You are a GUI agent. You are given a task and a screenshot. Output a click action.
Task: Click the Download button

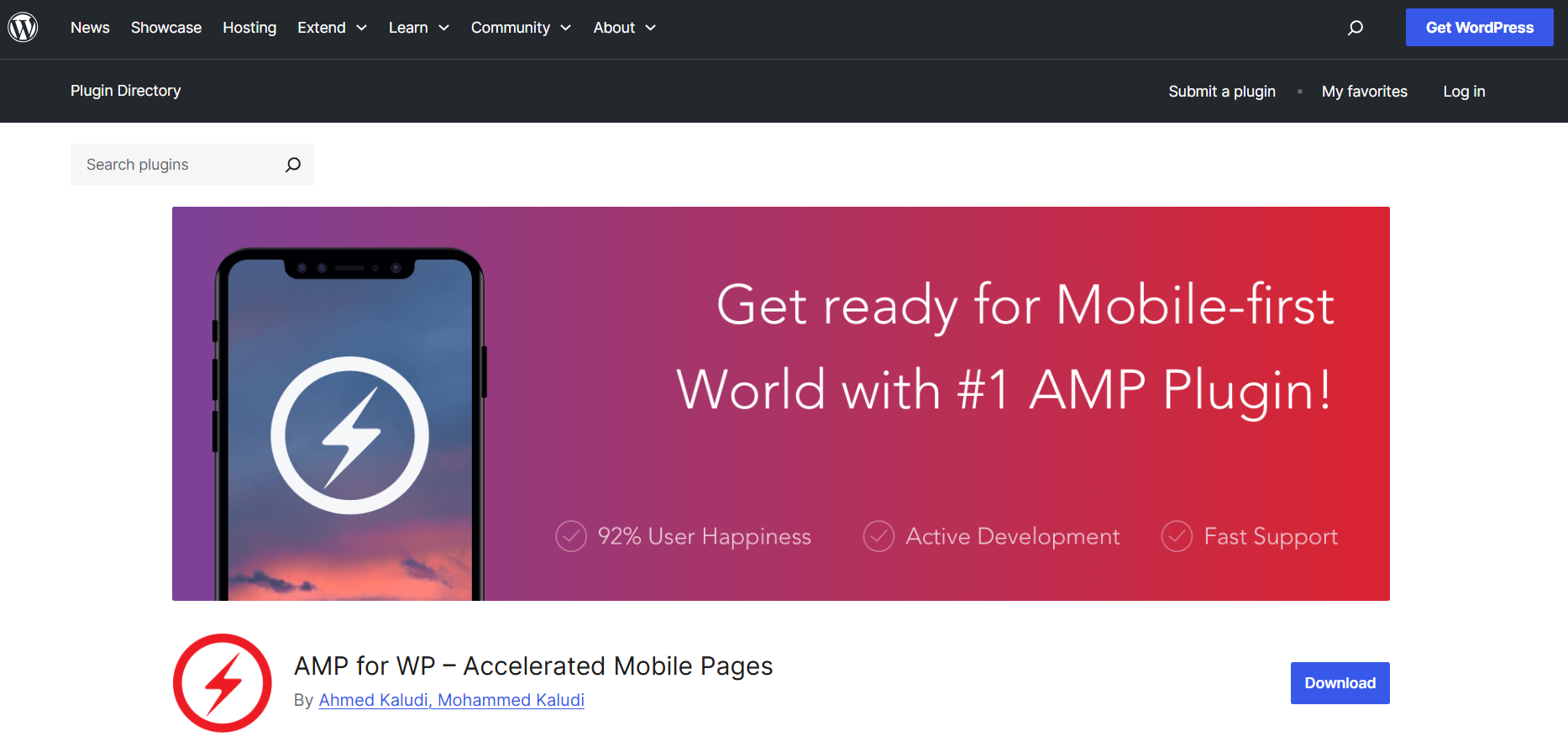point(1340,683)
